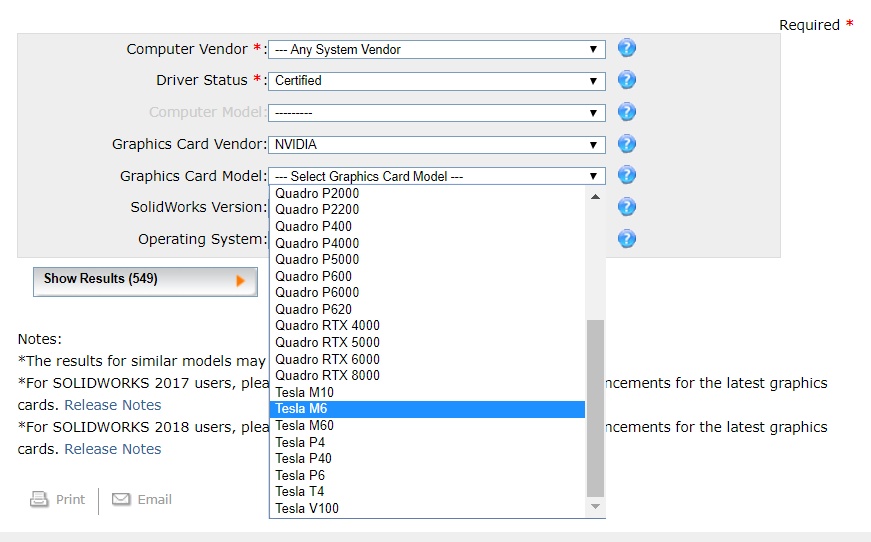Click the Show Results (549) button
The height and width of the screenshot is (542, 871).
(x=145, y=282)
